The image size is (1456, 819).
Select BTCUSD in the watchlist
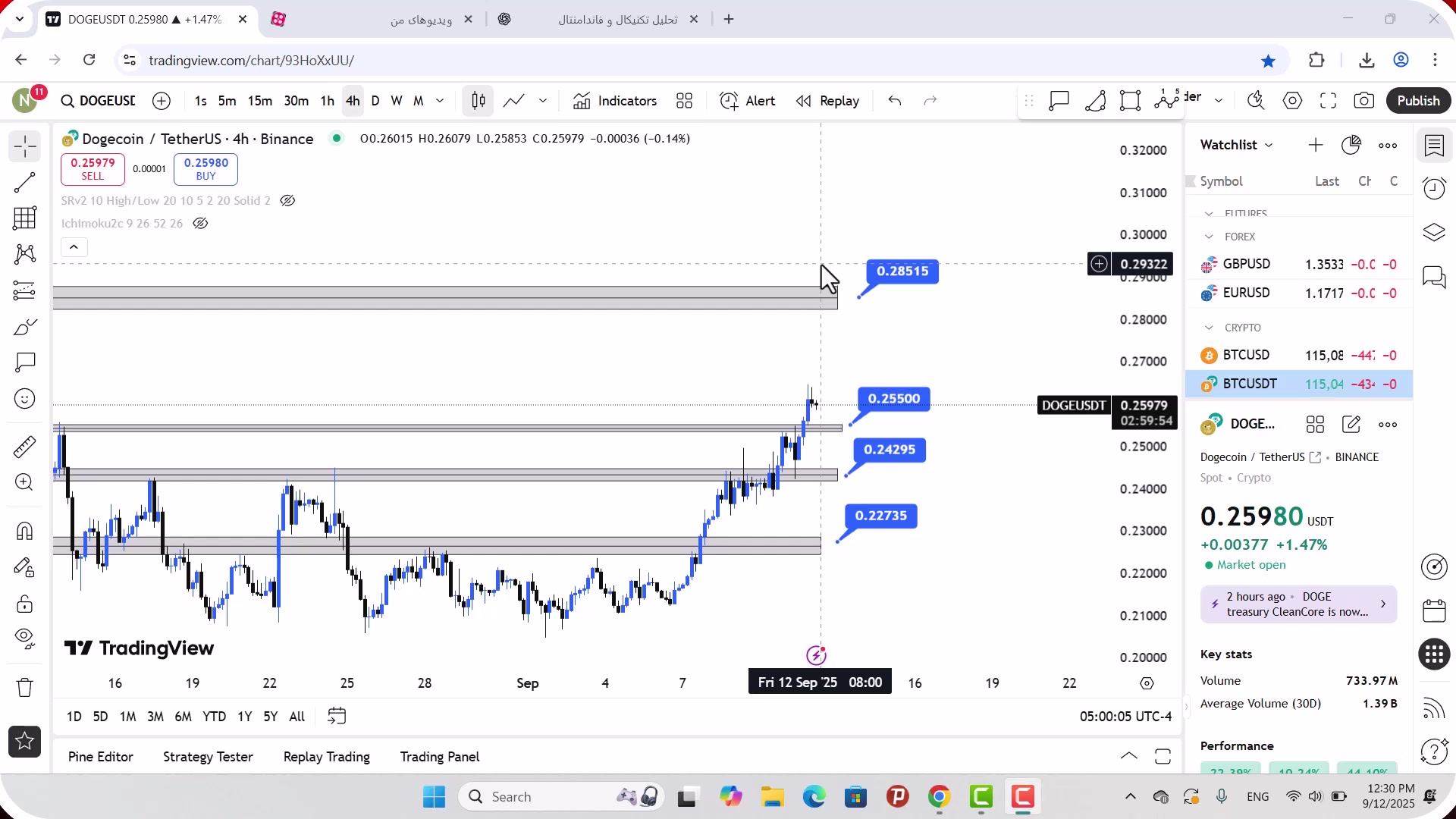tap(1299, 355)
